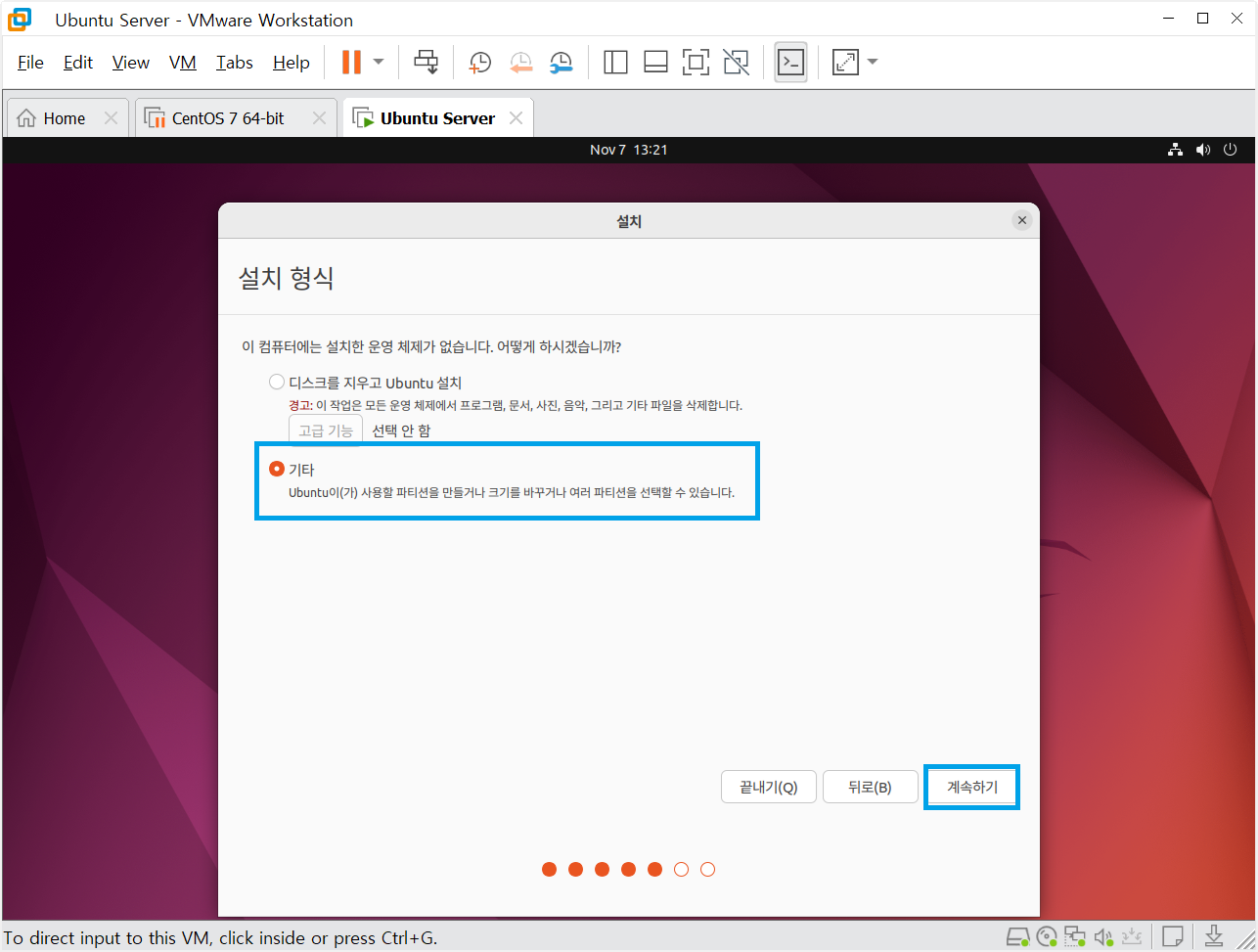This screenshot has height=952, width=1258.
Task: Open the power icon in the Ubuntu top bar
Action: pos(1231,150)
